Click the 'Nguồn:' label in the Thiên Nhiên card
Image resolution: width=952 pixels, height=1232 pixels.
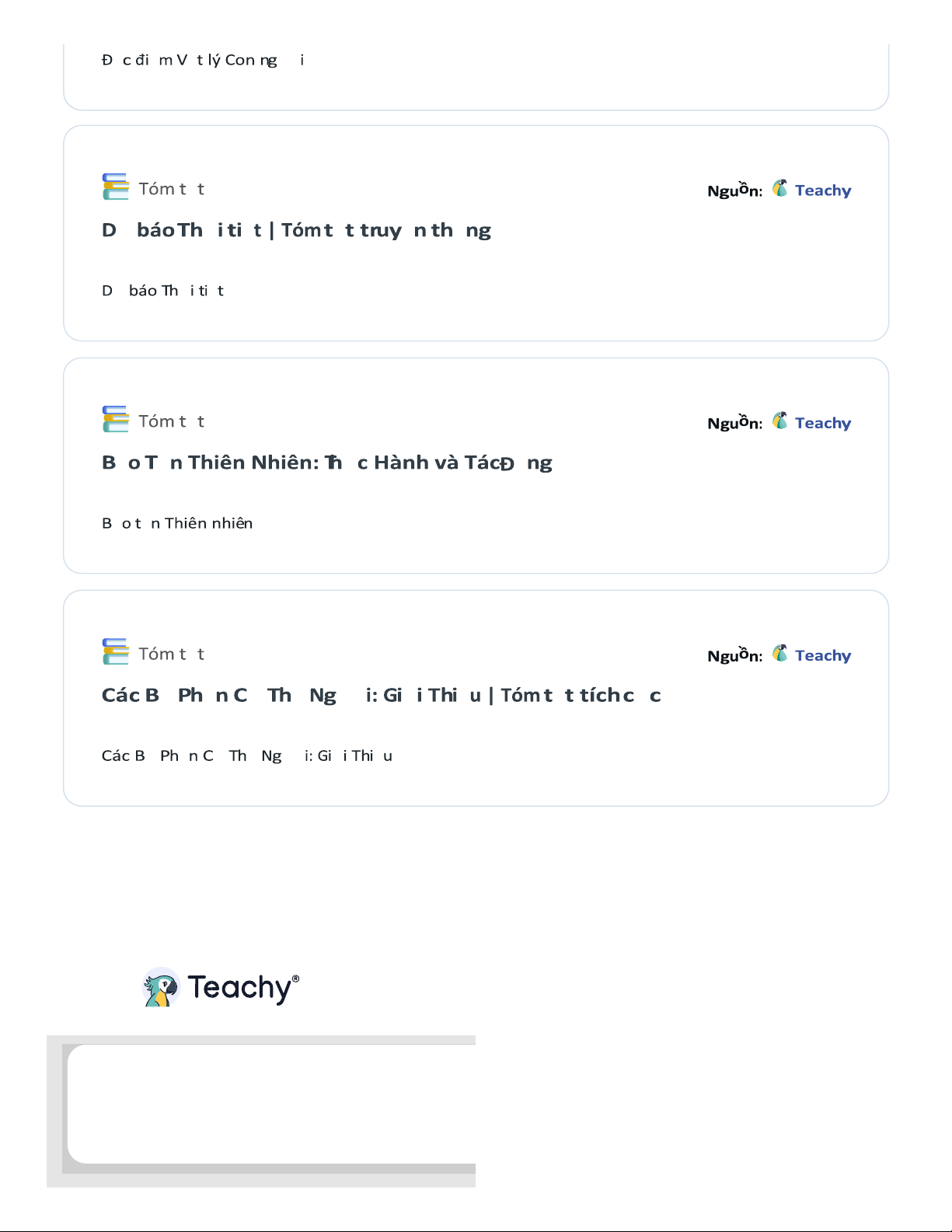click(734, 423)
